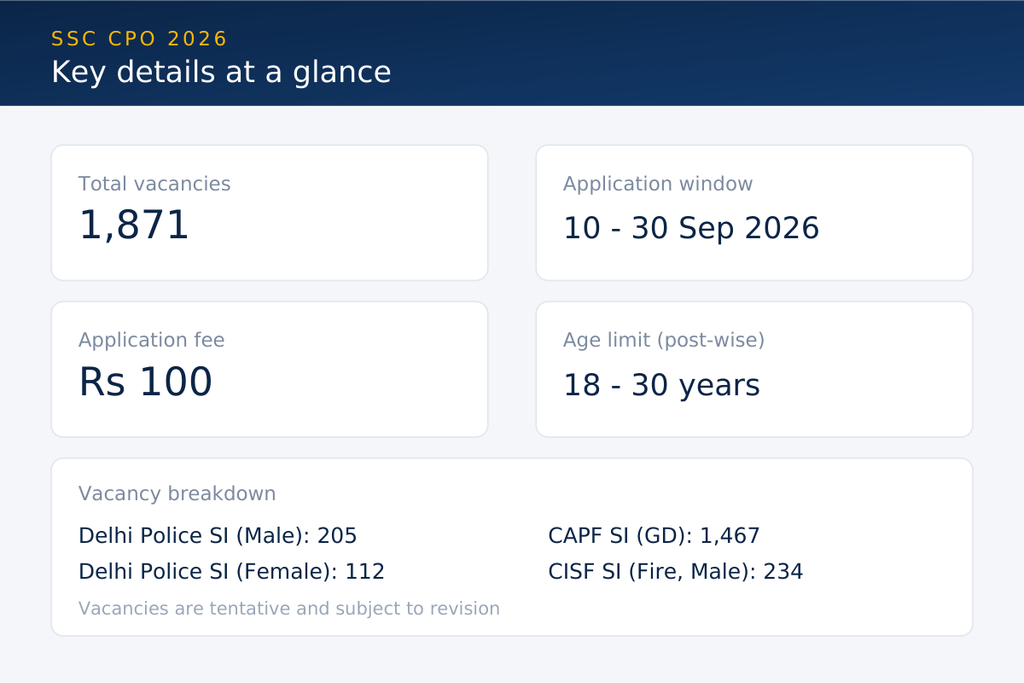
Task: Click the CISF SI (Fire, Male): 234 entry
Action: click(675, 572)
